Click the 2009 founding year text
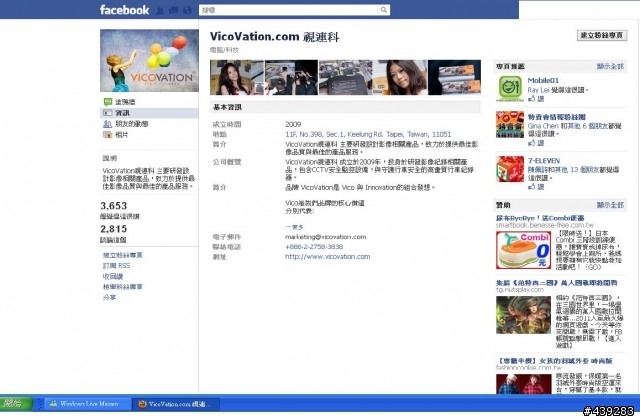Screen dimensions: 640x419 293,124
